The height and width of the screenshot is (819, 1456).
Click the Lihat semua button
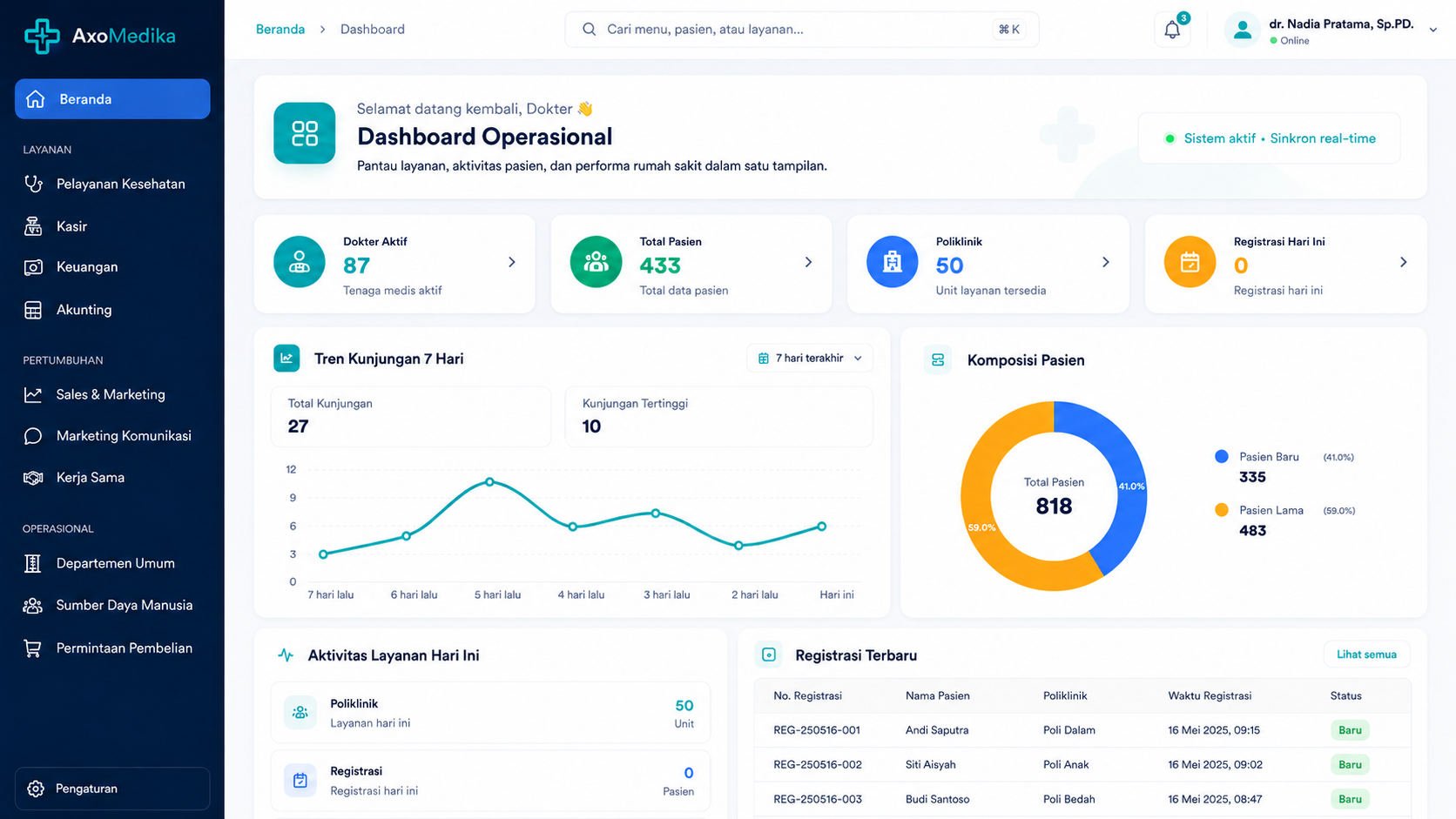(x=1366, y=655)
